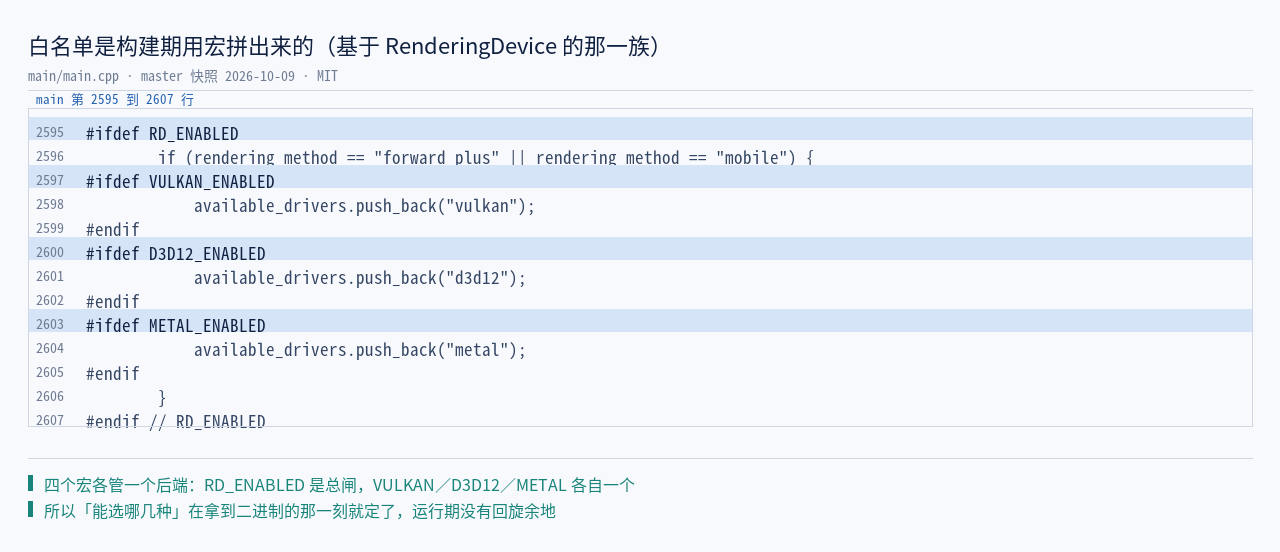Image resolution: width=1280 pixels, height=552 pixels.
Task: Select line number 2600
Action: [x=50, y=253]
